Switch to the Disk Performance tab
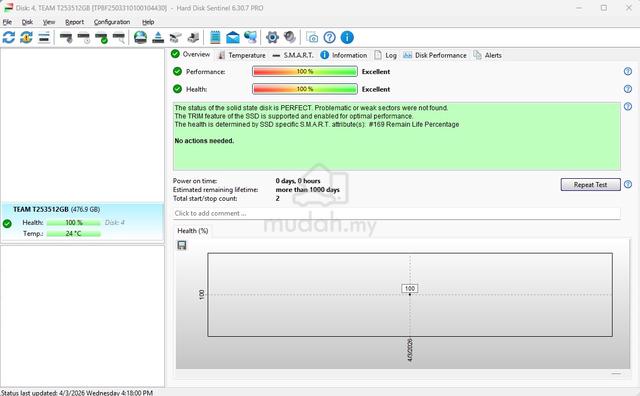This screenshot has height=396, width=640. click(435, 55)
